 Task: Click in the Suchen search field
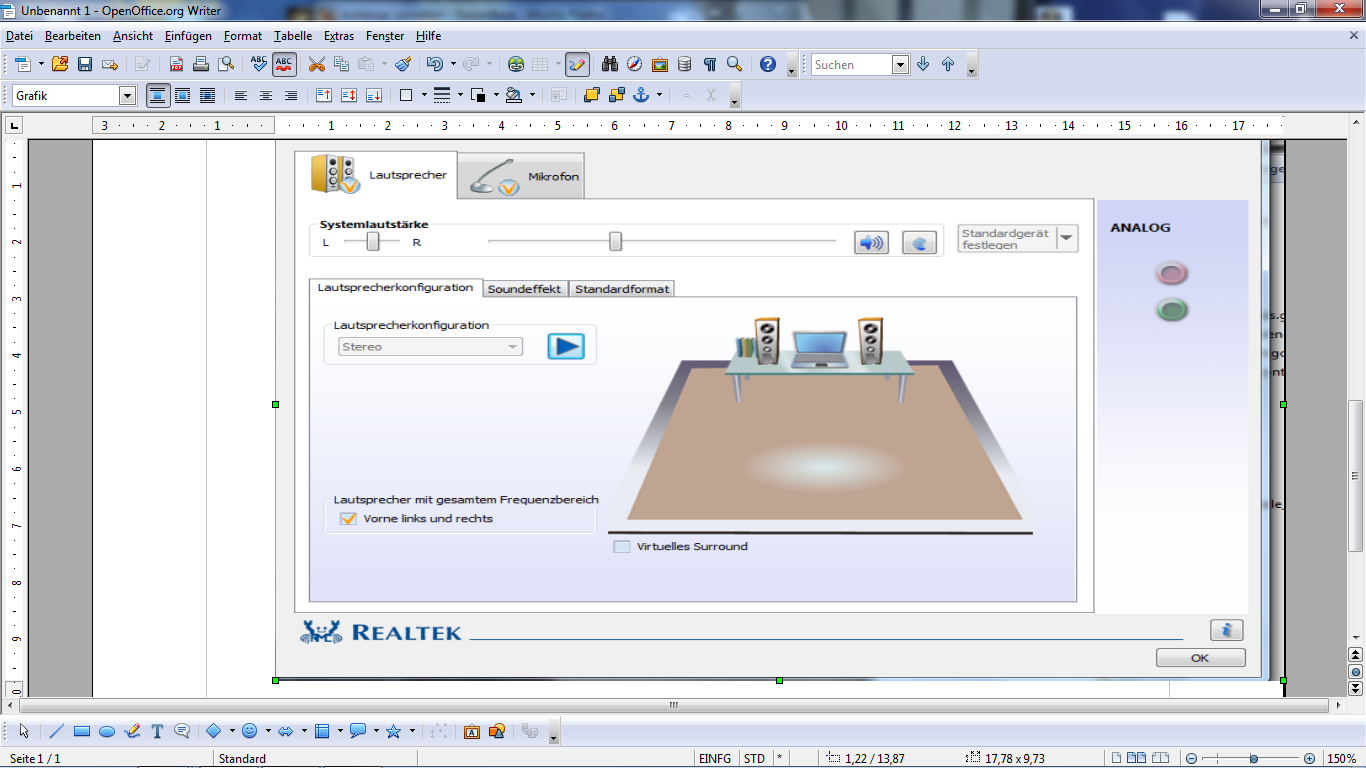point(851,65)
